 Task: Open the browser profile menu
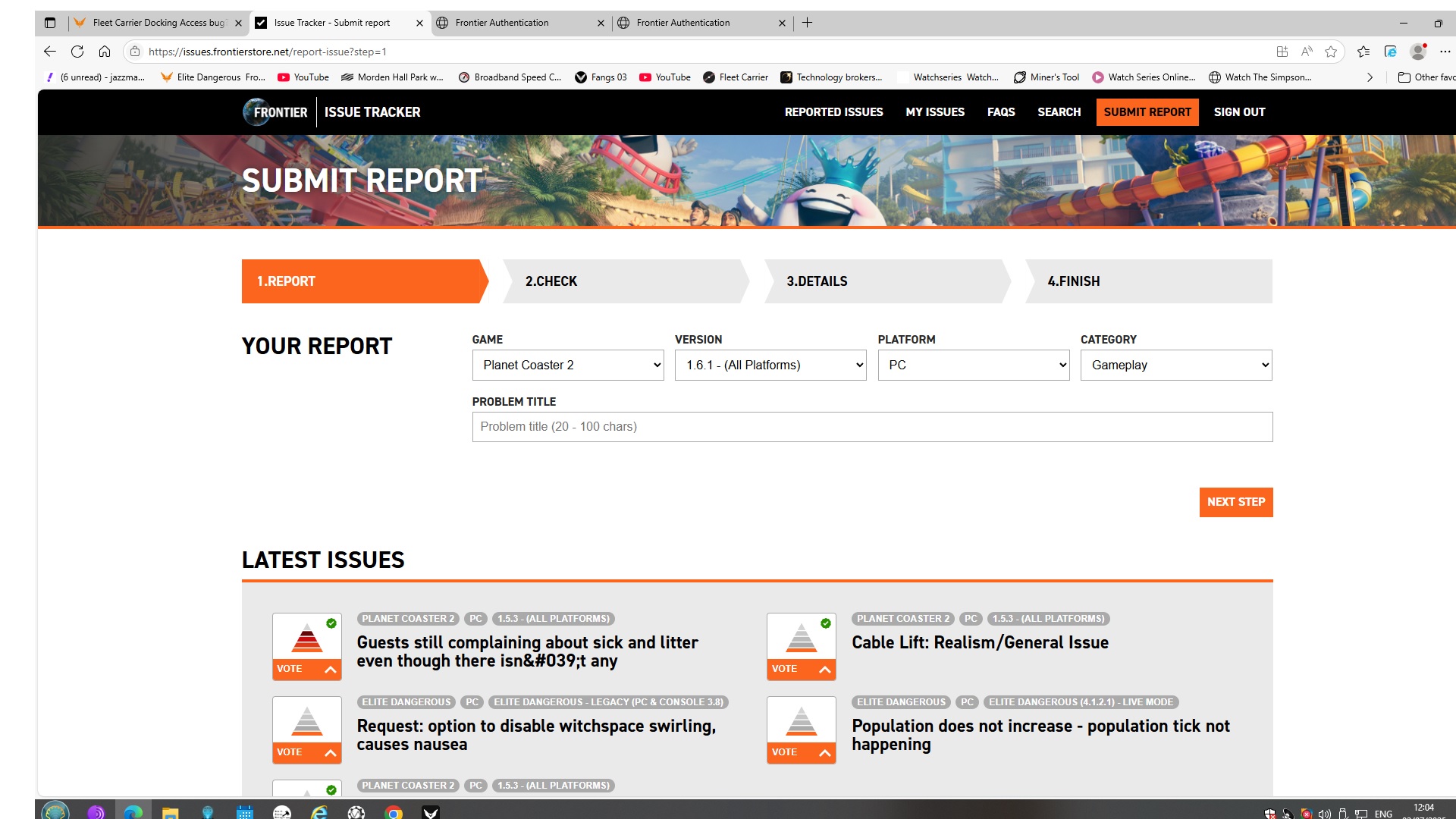[1418, 52]
